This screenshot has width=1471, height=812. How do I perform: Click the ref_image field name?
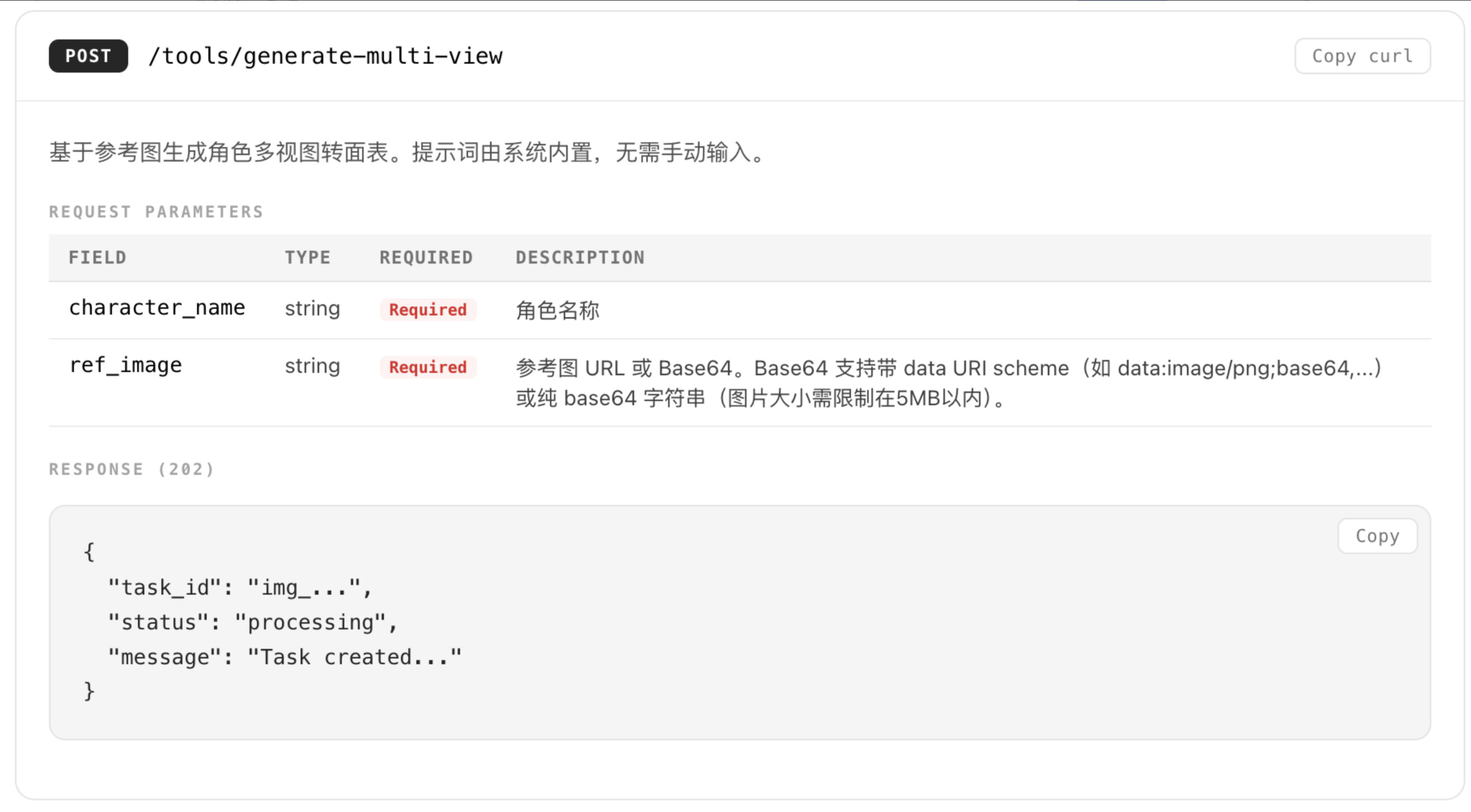[126, 365]
